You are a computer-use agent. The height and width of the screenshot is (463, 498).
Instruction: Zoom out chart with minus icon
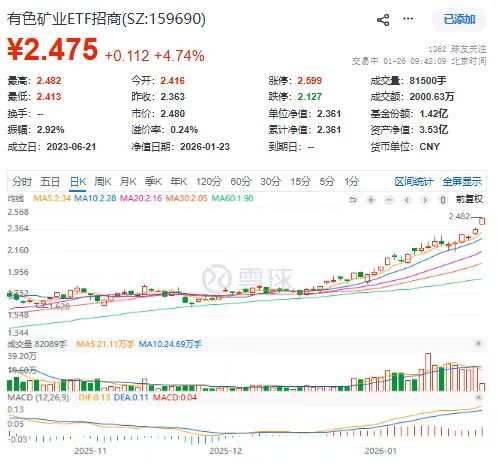coord(389,200)
